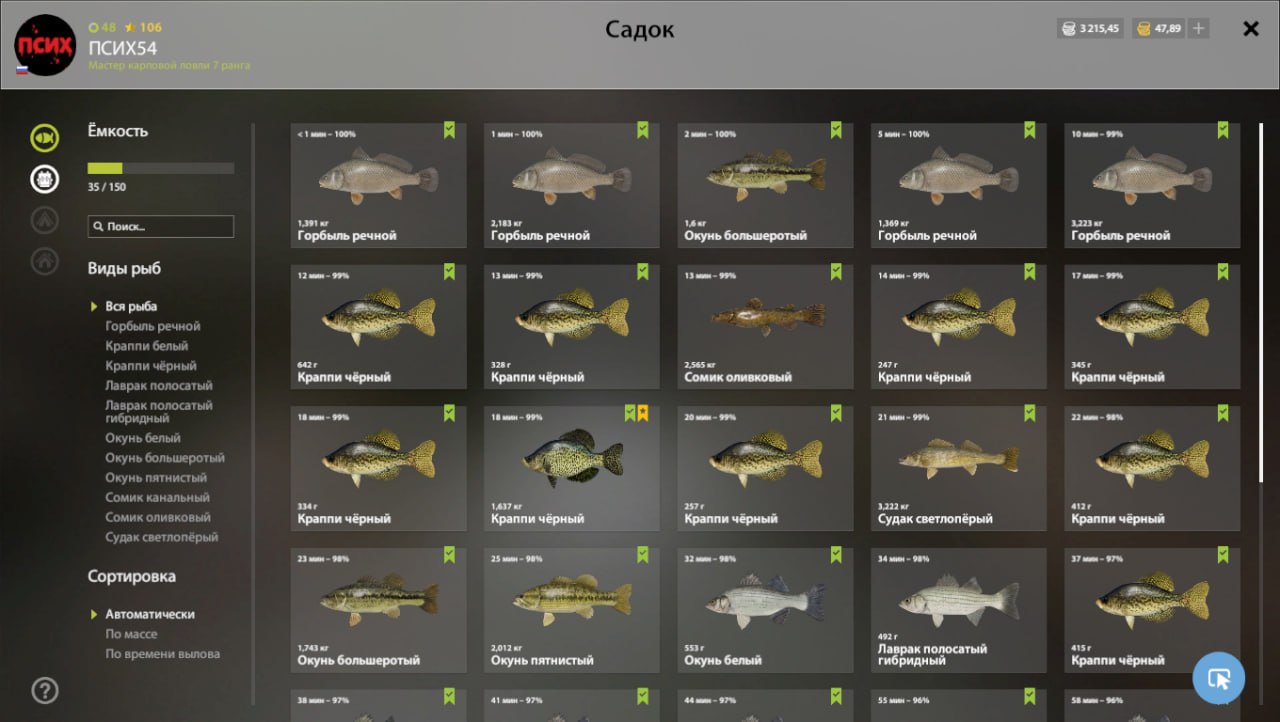Screen dimensions: 1280x722
Task: Filter by Краппи чёрный species
Action: 151,366
